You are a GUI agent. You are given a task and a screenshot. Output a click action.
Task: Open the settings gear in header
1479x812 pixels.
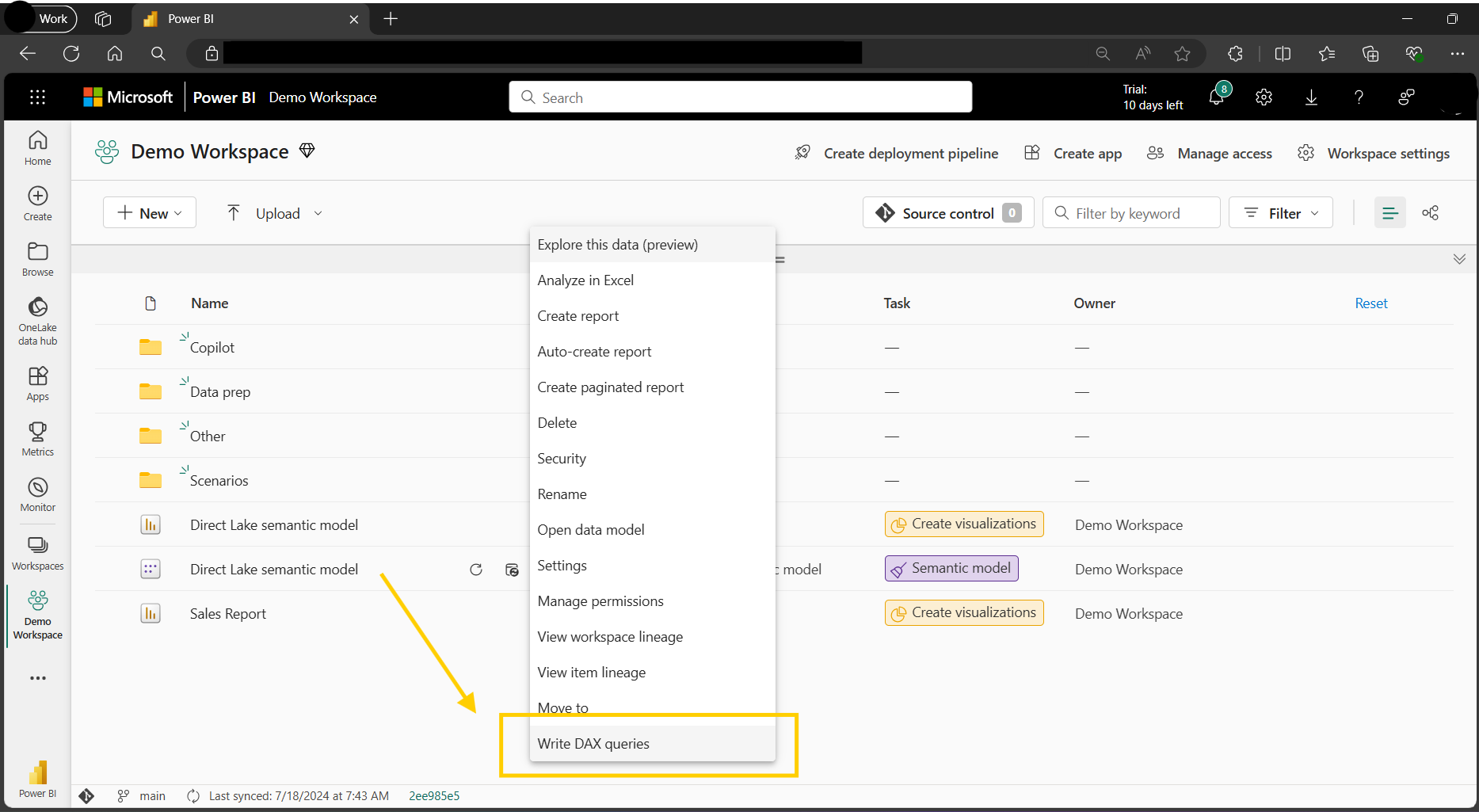(x=1264, y=97)
